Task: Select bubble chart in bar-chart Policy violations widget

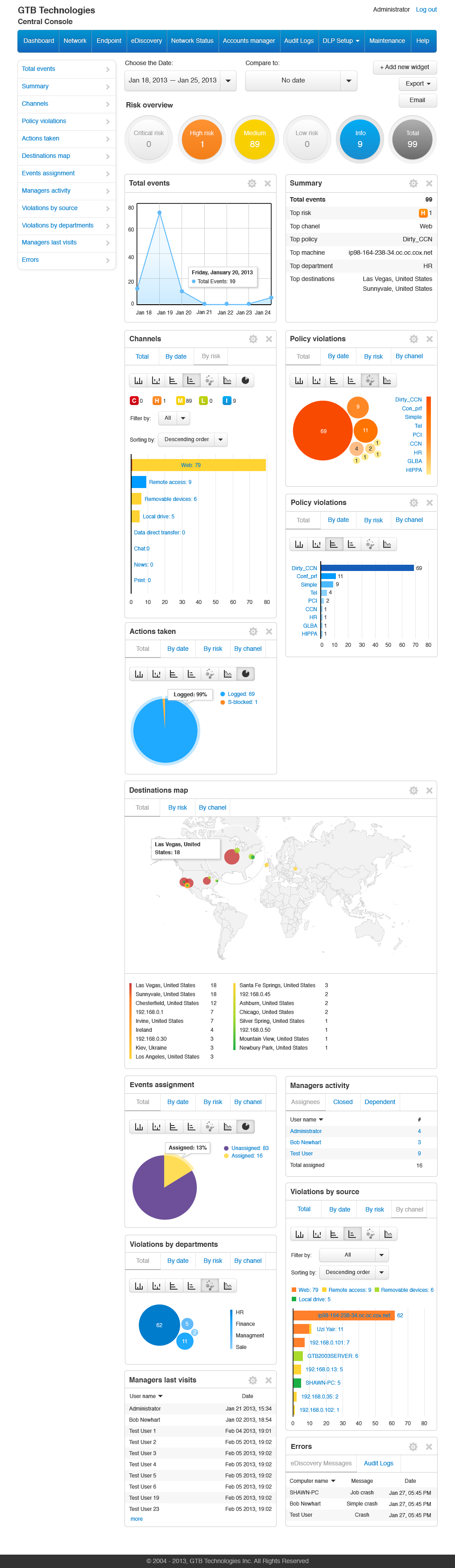Action: pos(370,544)
